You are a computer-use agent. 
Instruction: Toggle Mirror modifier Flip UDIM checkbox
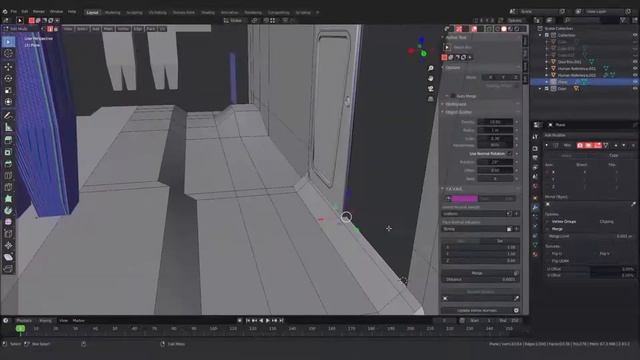[x=548, y=261]
